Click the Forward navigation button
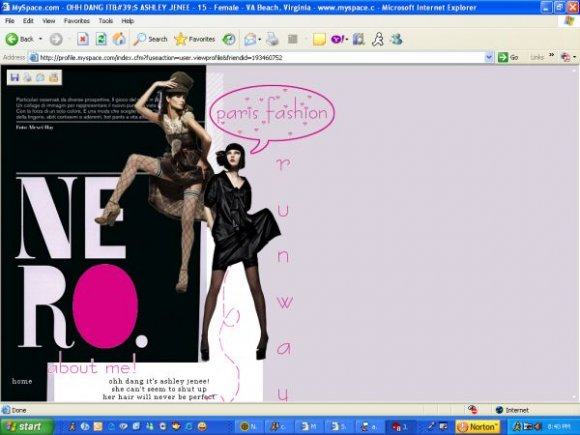580x435 pixels. point(56,39)
